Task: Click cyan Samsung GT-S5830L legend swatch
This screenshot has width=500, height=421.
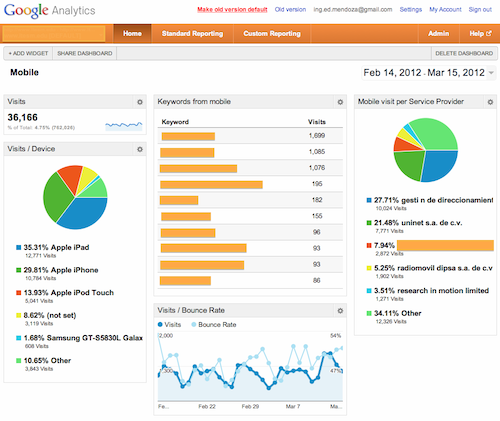Action: [19, 338]
